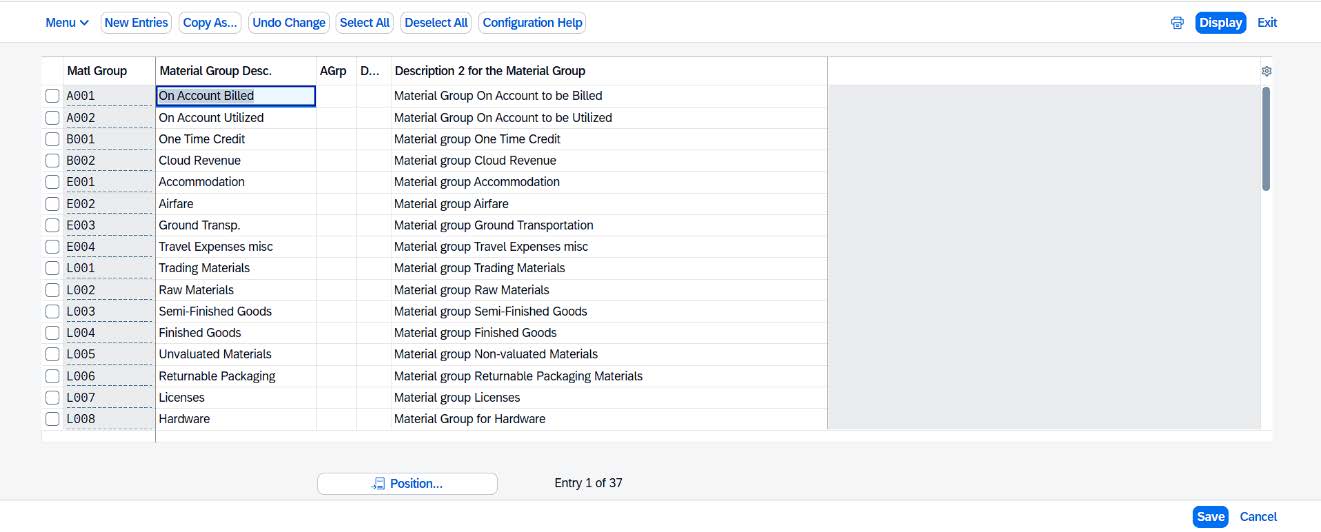Click the New Entries button
The width and height of the screenshot is (1321, 532).
[x=136, y=23]
